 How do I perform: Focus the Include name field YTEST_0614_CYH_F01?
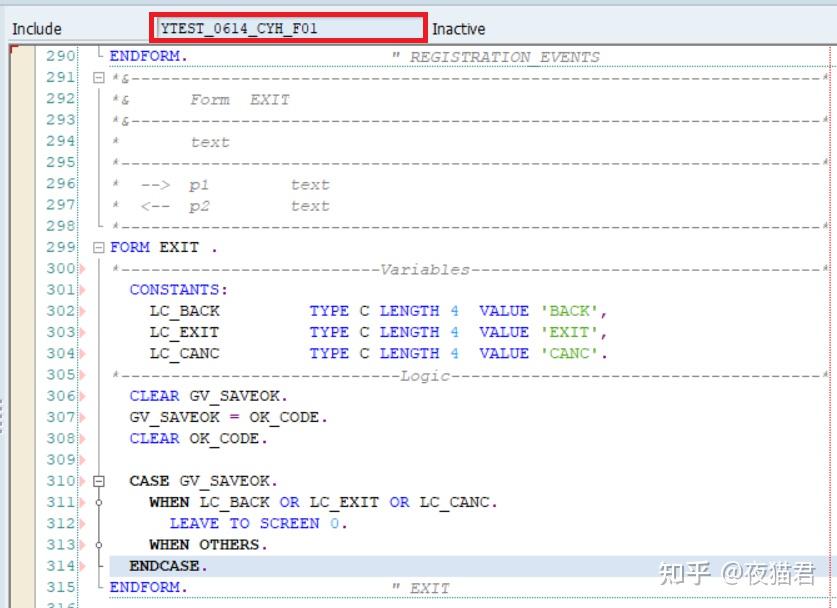tap(289, 28)
